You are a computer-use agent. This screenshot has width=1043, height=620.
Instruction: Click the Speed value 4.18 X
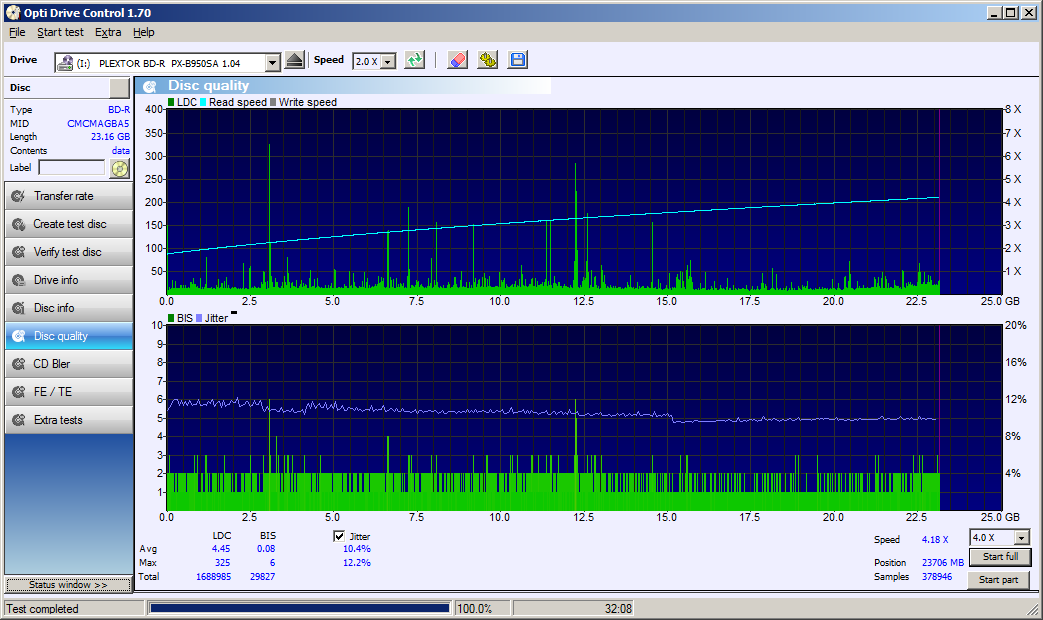click(935, 539)
